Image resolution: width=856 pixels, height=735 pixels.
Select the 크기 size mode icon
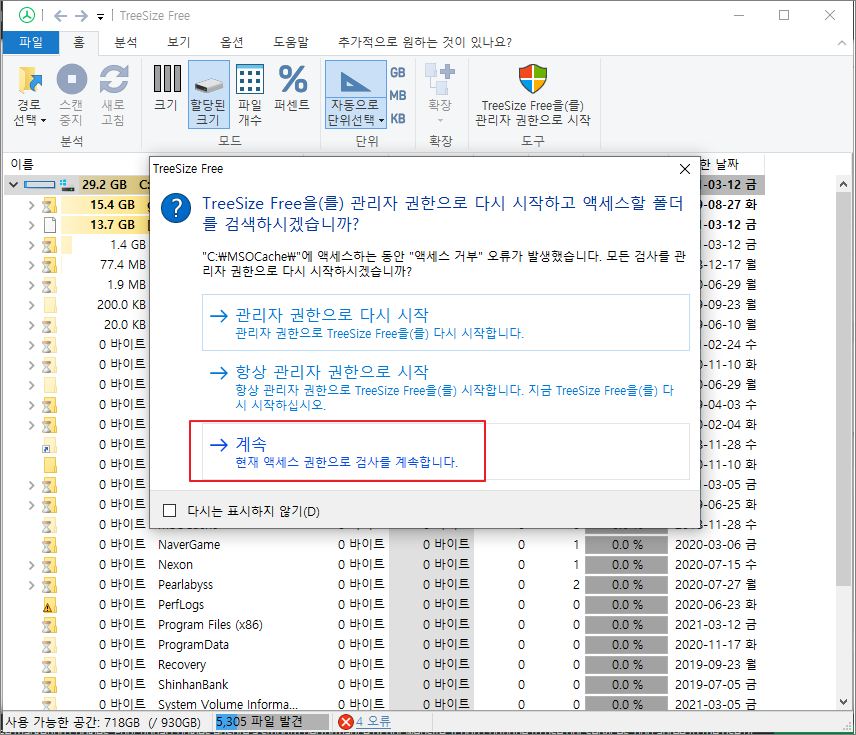[x=167, y=79]
